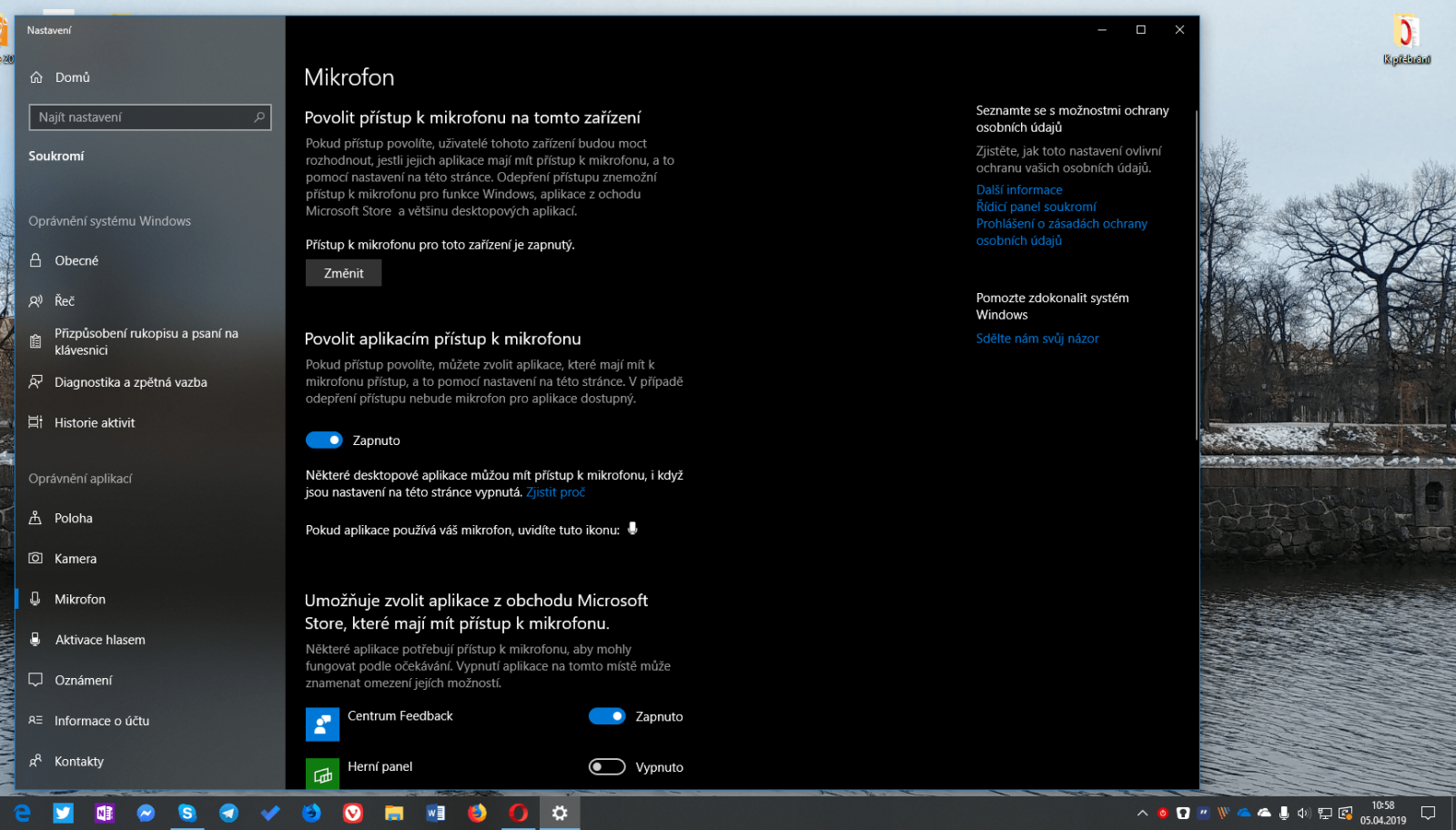Click microphone tray icon
The image size is (1456, 830).
(1284, 813)
